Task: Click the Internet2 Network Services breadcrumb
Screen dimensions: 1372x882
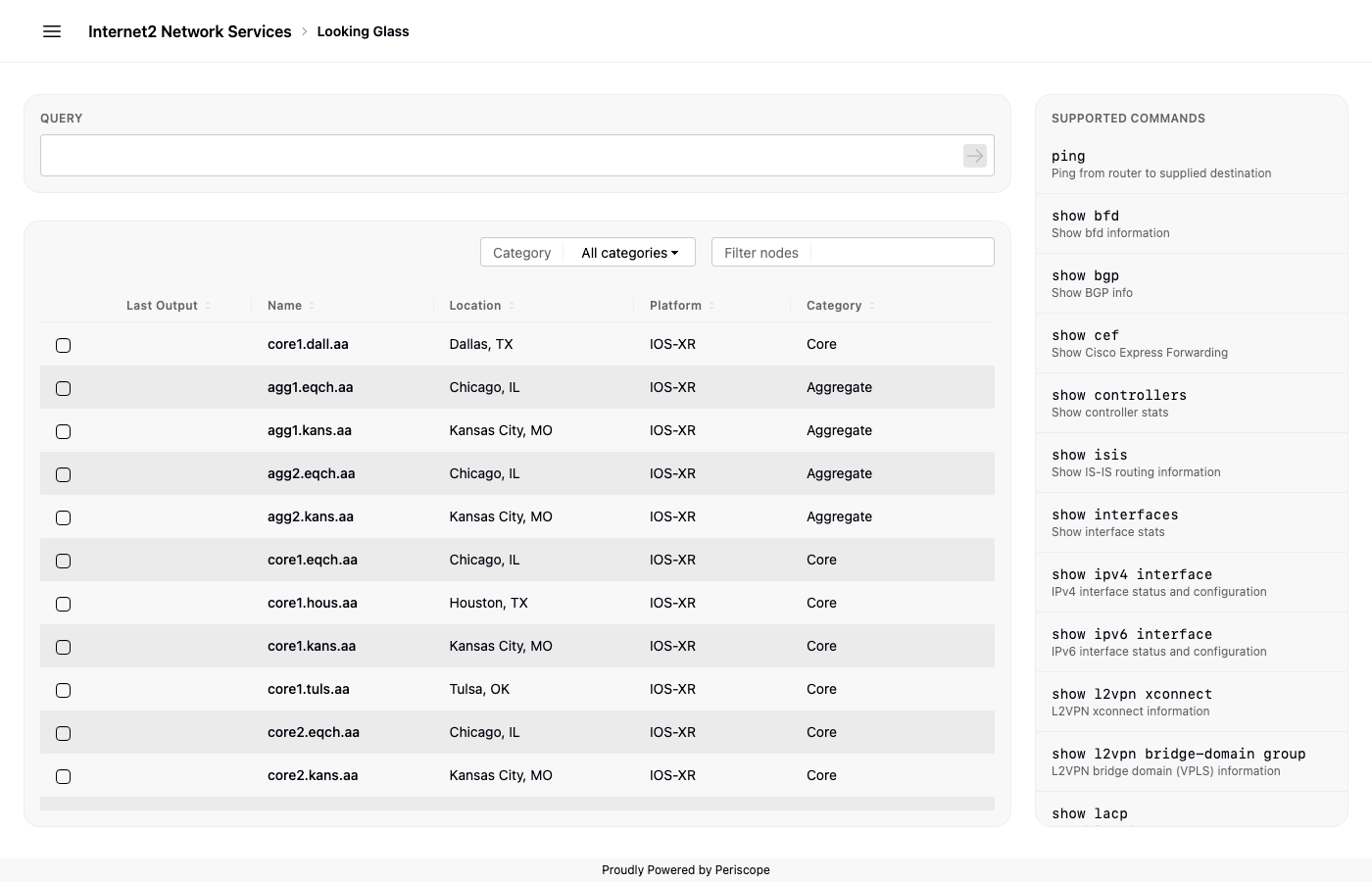Action: (190, 31)
